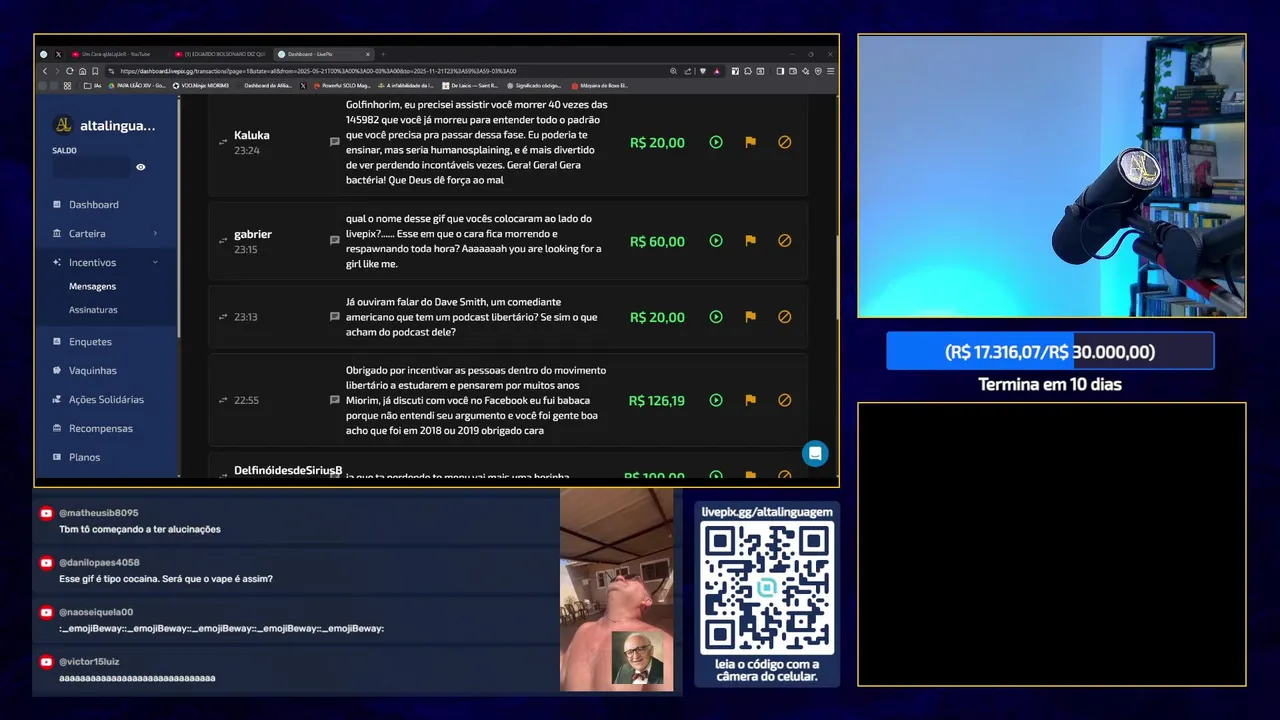Click the webcam video feed
1280x720 pixels.
click(x=1051, y=176)
